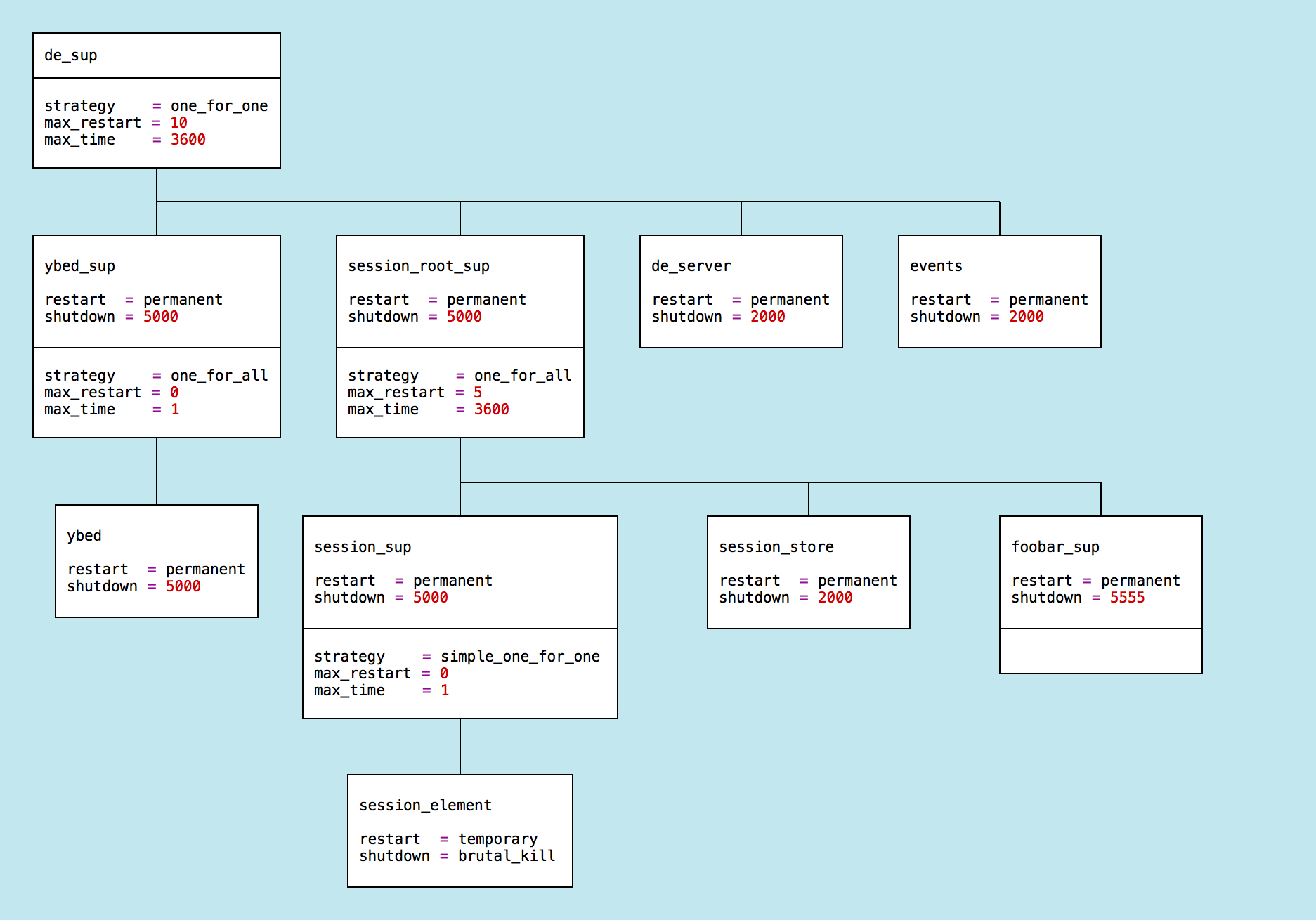Image resolution: width=1316 pixels, height=920 pixels.
Task: Click the strategy label in de_sup
Action: 79,106
